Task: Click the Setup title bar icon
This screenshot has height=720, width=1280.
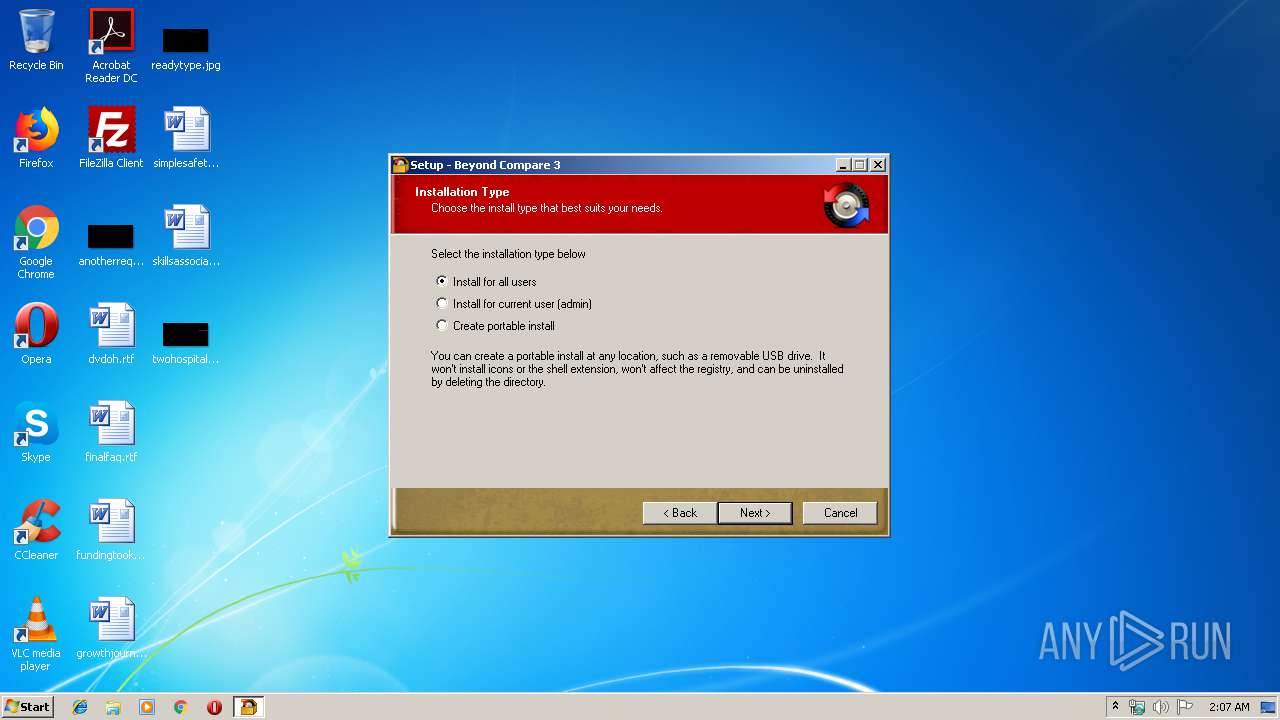Action: pyautogui.click(x=400, y=165)
